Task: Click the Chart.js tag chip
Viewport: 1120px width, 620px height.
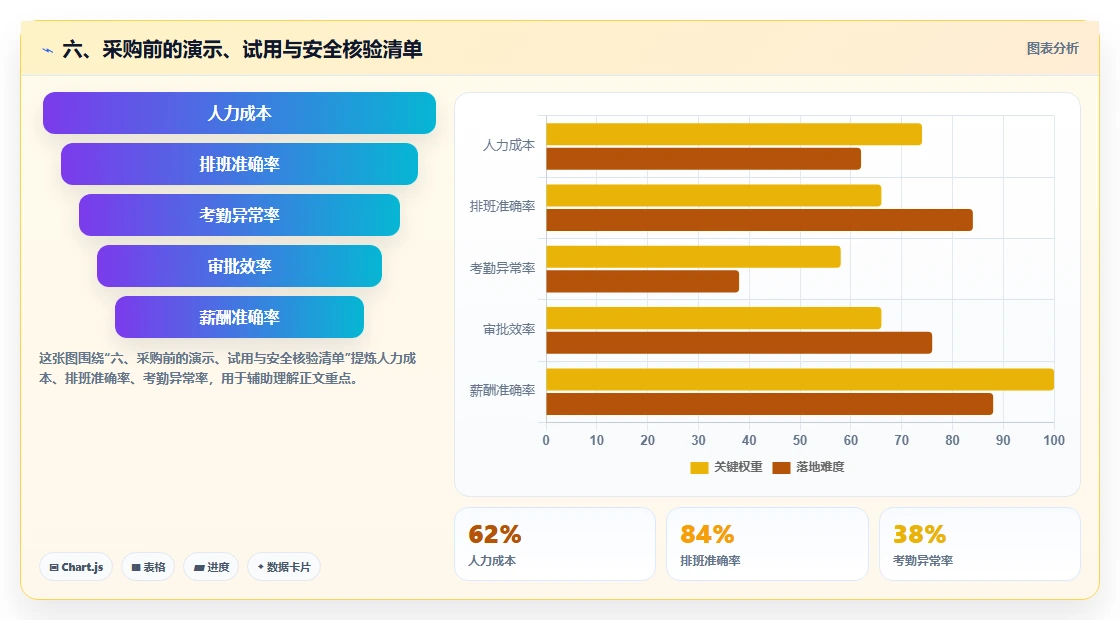Action: pyautogui.click(x=76, y=567)
